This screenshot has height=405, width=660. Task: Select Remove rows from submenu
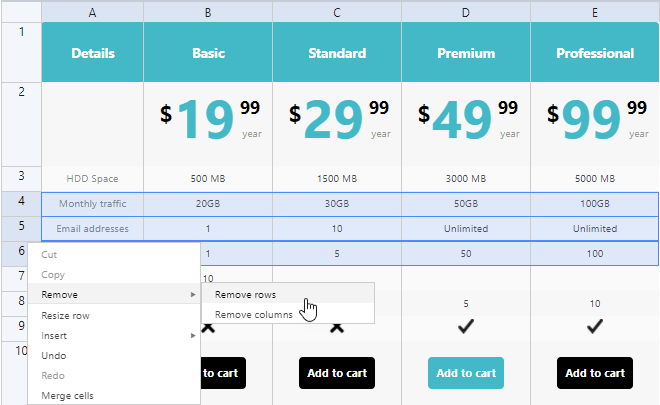click(x=245, y=295)
